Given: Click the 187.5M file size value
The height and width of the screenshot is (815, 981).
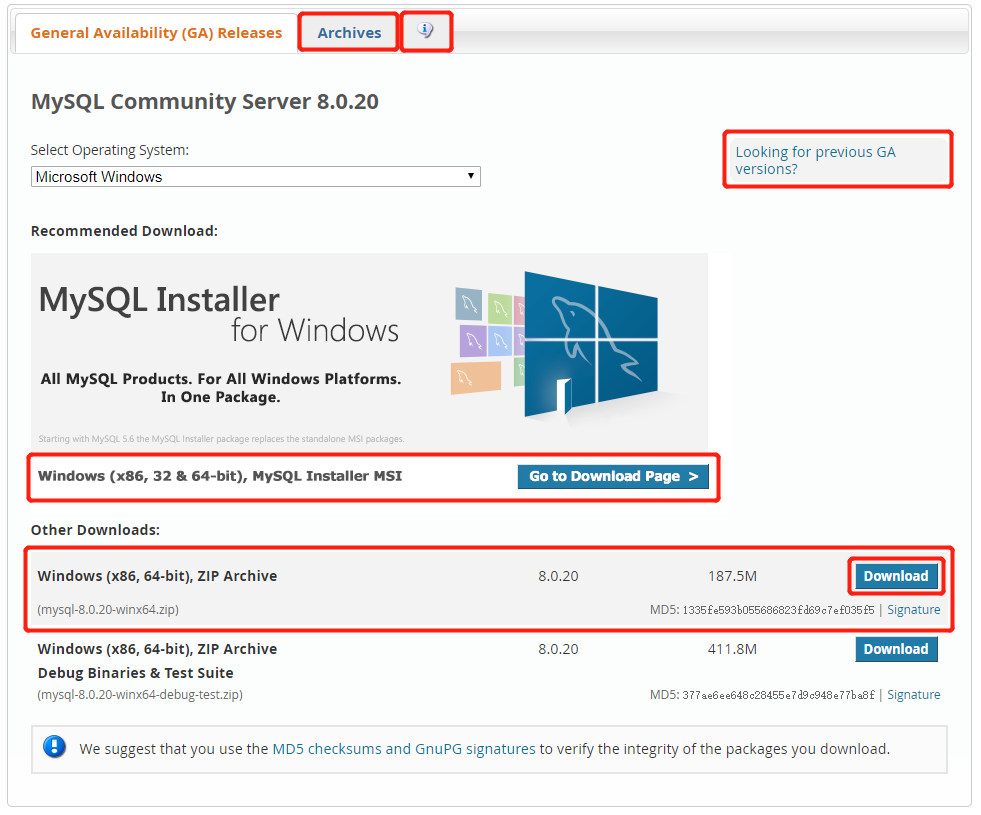Looking at the screenshot, I should [732, 576].
